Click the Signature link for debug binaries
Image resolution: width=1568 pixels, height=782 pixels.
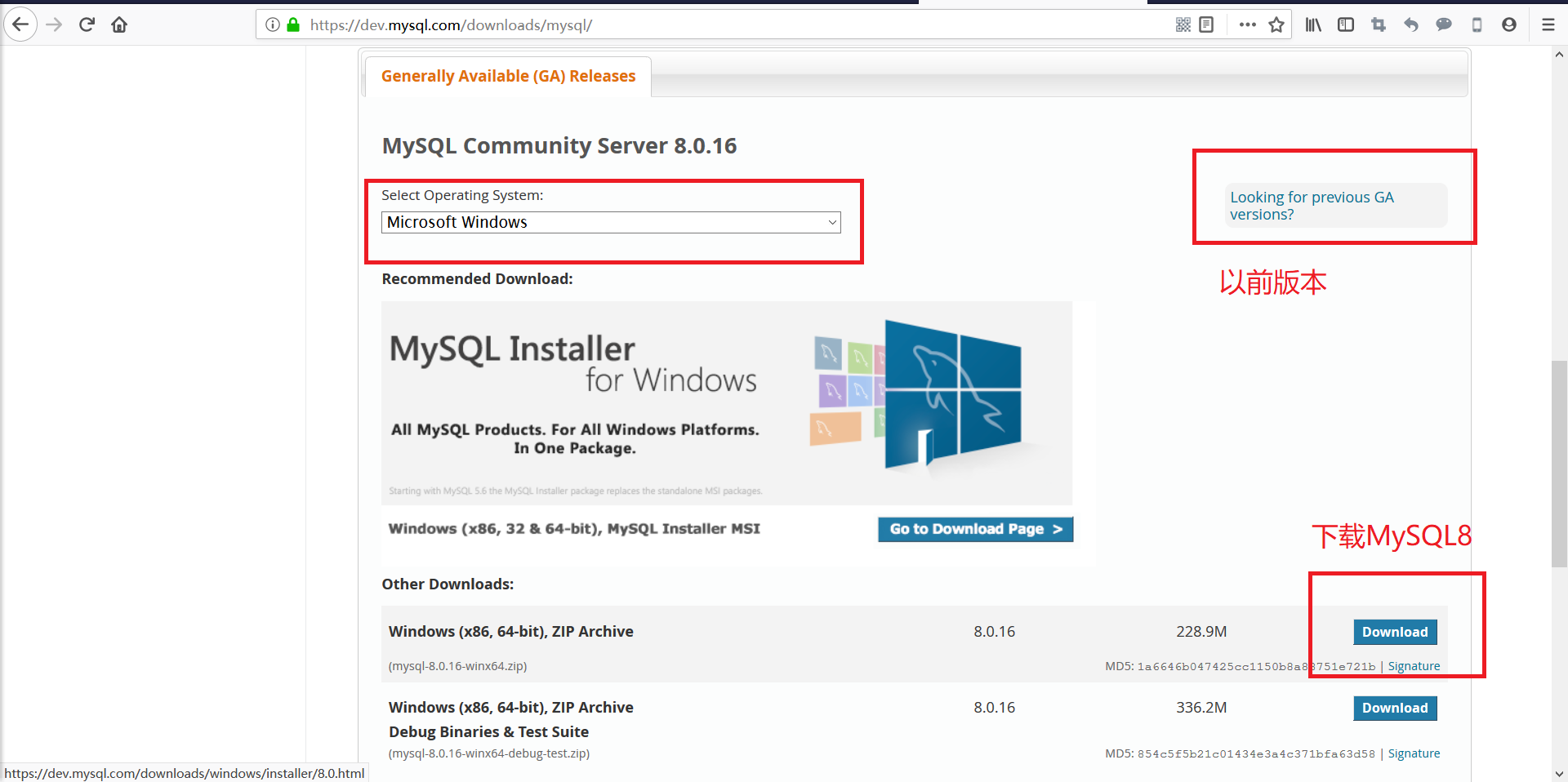(1414, 753)
